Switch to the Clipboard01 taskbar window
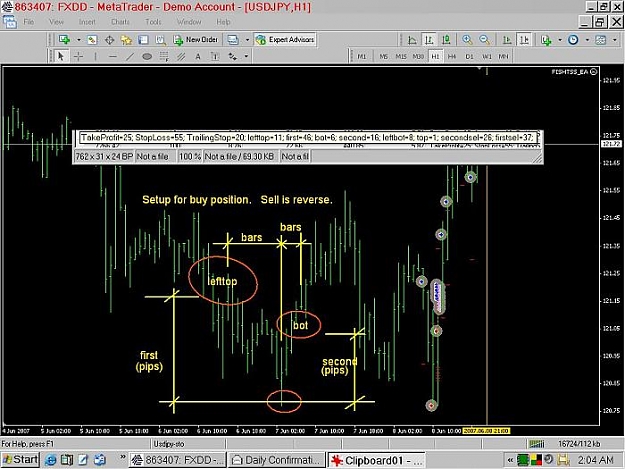 (375, 460)
